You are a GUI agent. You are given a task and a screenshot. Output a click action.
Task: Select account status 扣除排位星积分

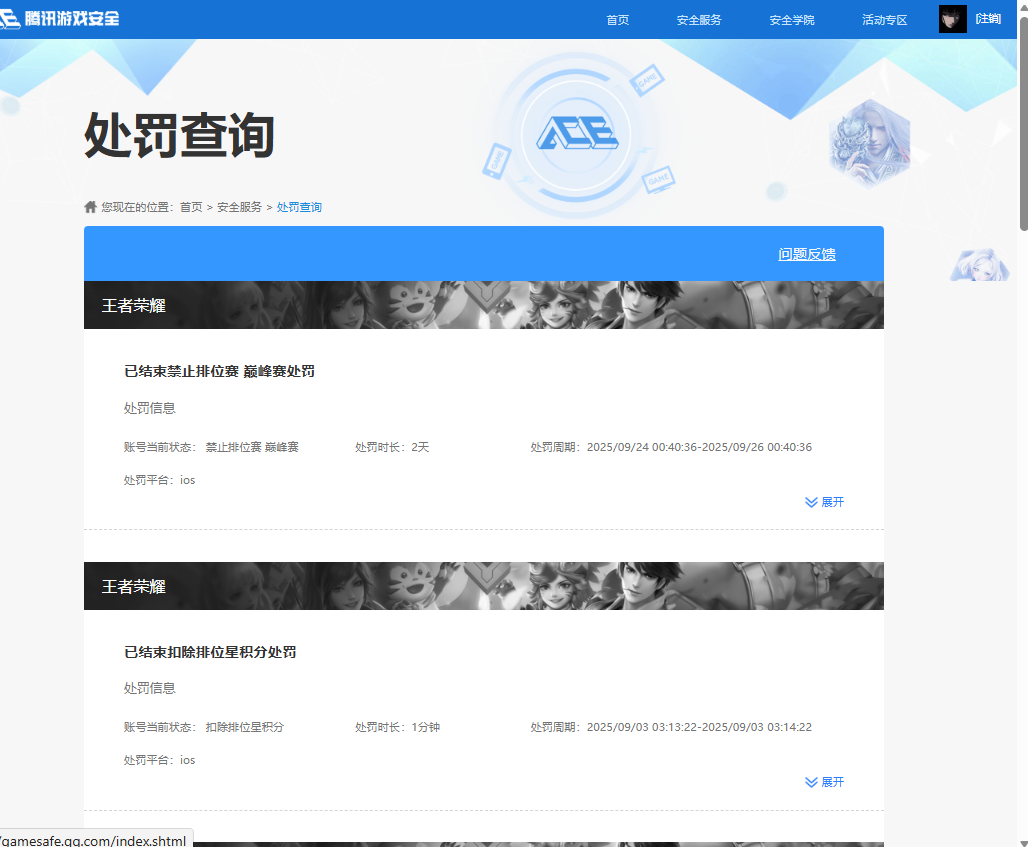245,727
